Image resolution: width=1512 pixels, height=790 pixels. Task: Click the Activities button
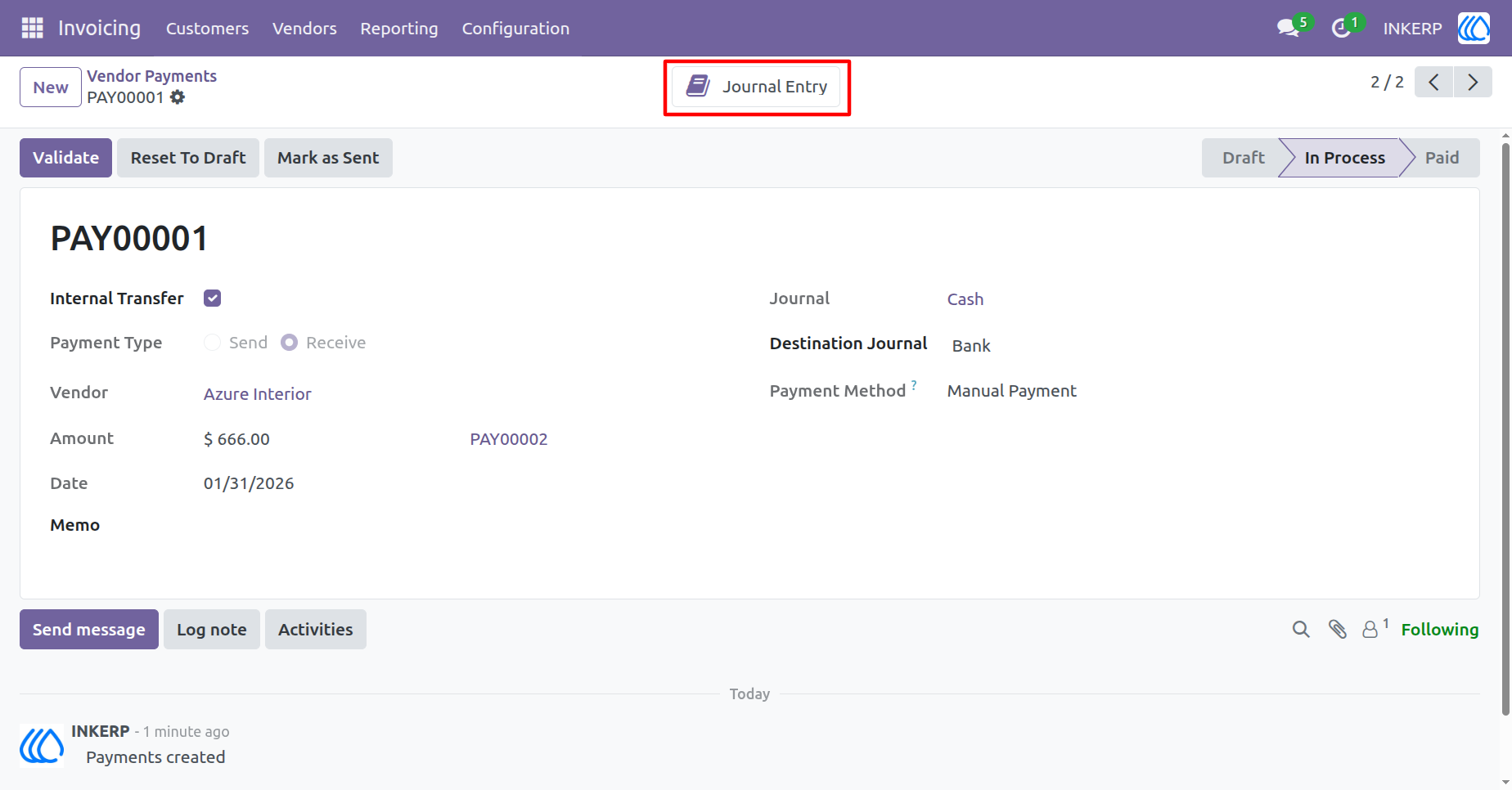pos(316,630)
